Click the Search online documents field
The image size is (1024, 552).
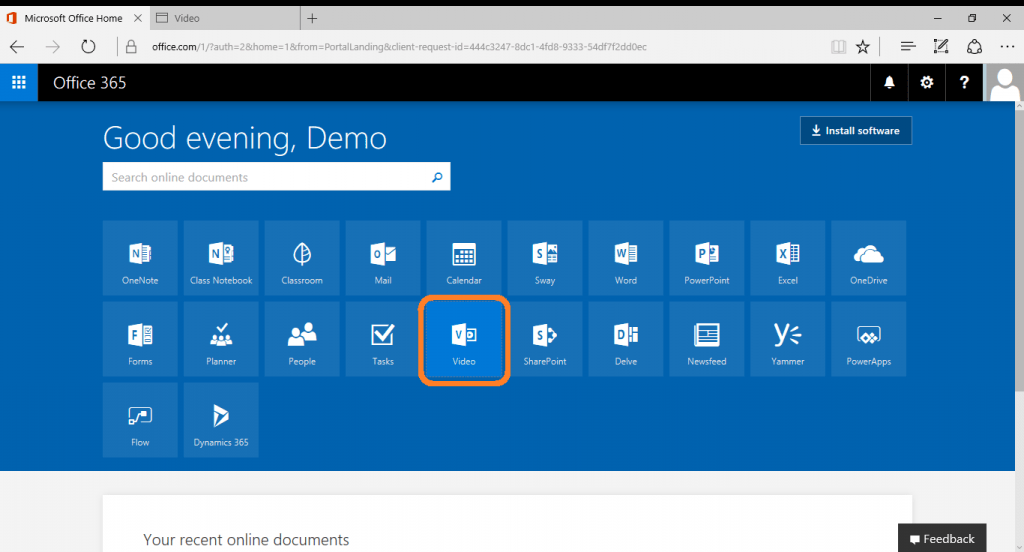[x=276, y=176]
